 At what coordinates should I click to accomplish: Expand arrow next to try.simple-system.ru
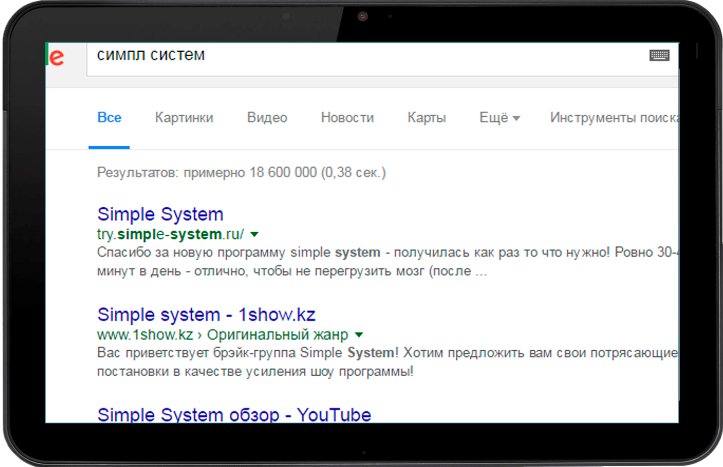tap(254, 234)
